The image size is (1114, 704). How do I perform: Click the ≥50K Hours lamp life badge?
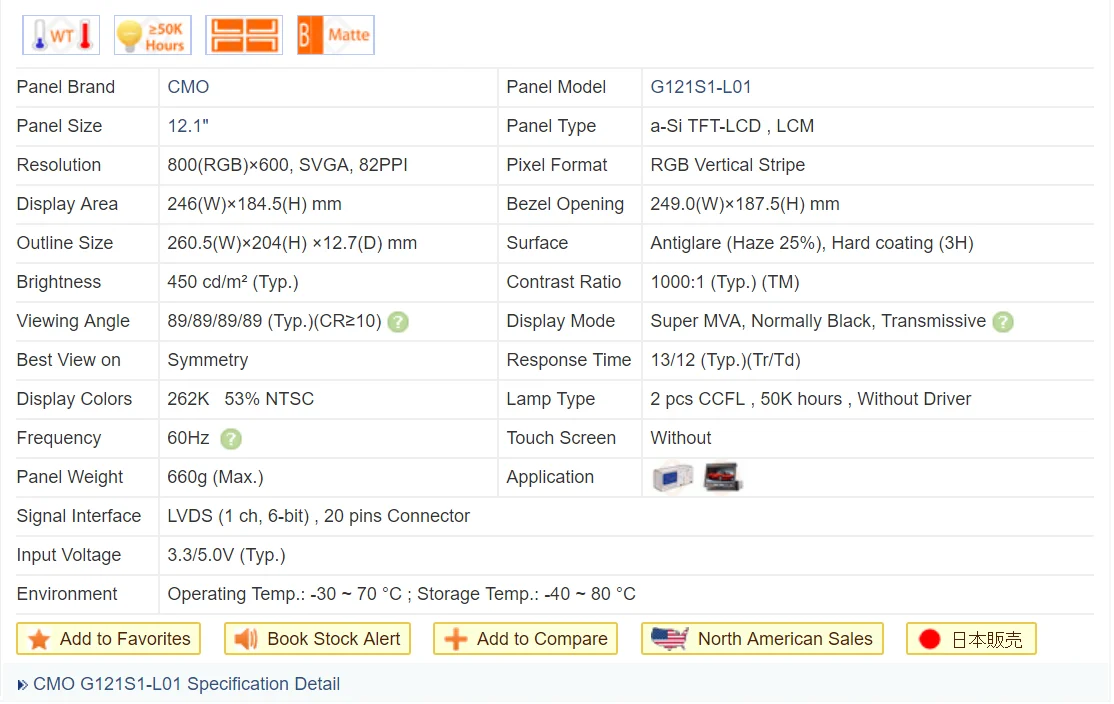click(x=153, y=35)
